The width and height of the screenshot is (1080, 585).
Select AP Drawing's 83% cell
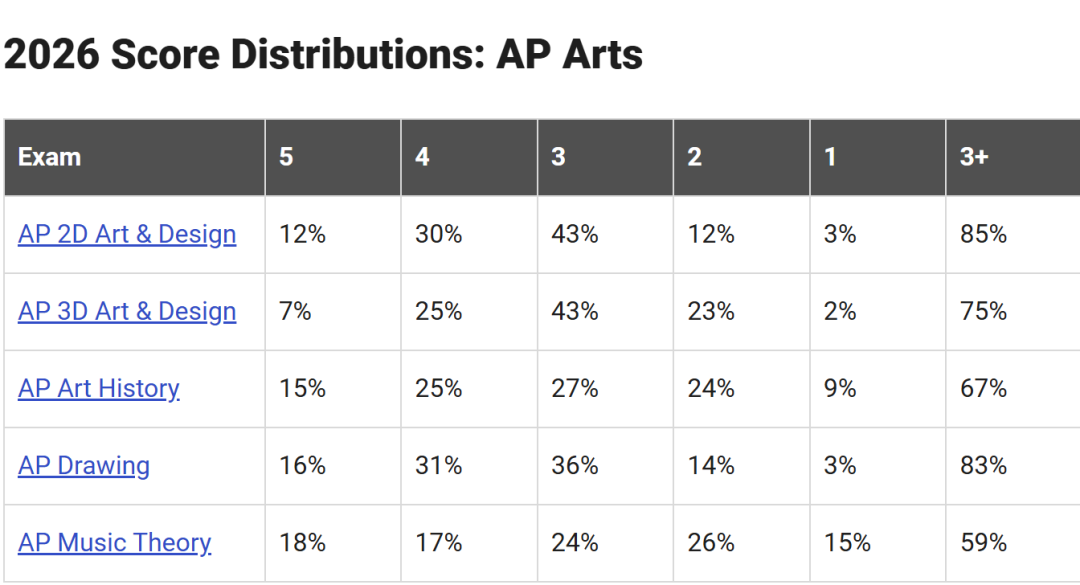point(1012,466)
